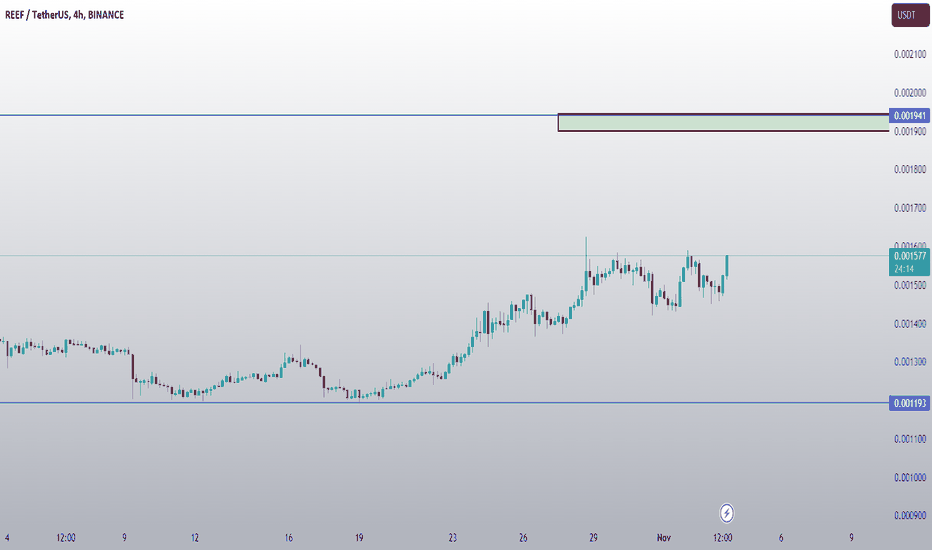Click the 0.001700 price axis label

point(910,208)
